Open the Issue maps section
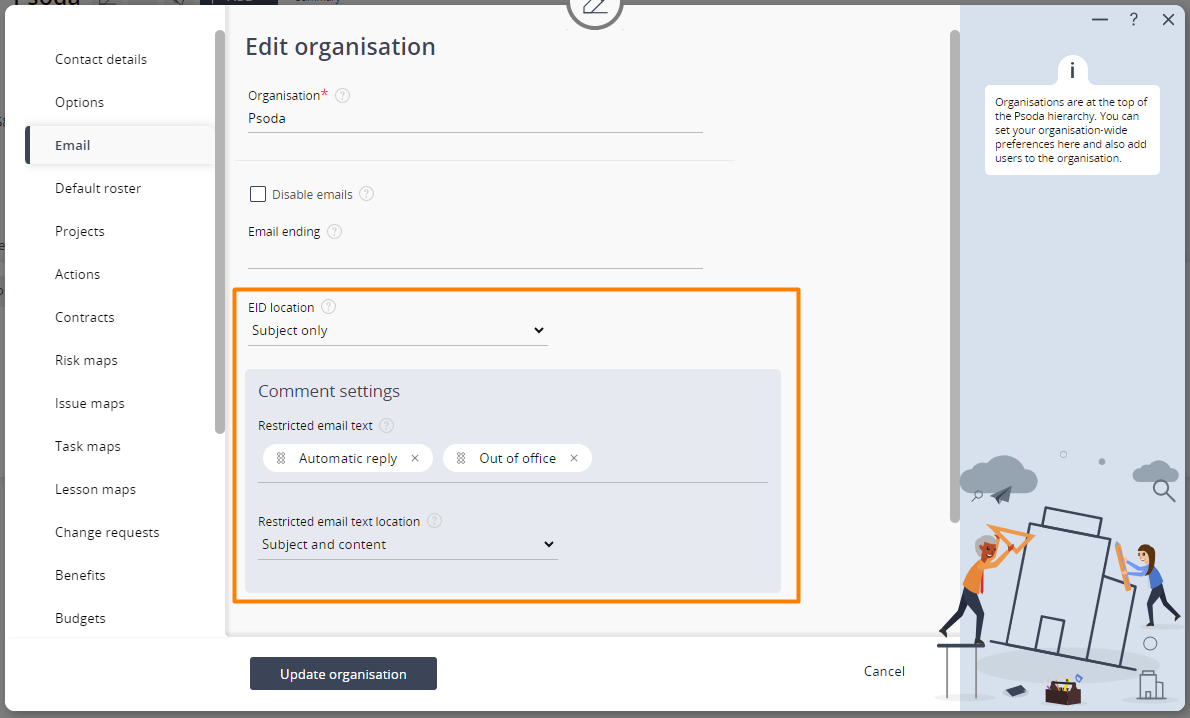The width and height of the screenshot is (1190, 718). [x=90, y=403]
